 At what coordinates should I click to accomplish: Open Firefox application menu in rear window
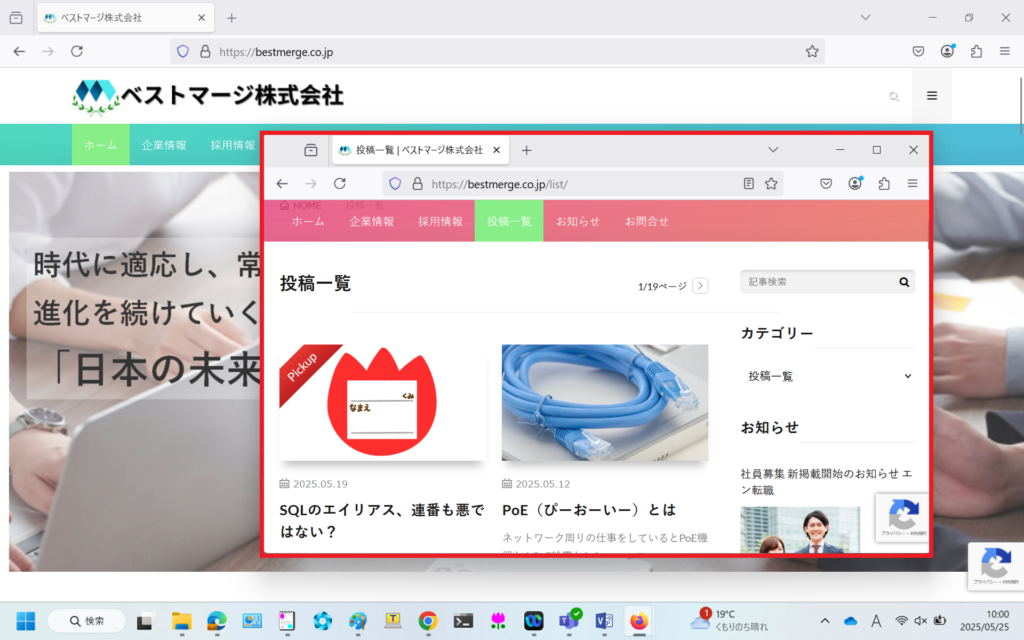1005,52
